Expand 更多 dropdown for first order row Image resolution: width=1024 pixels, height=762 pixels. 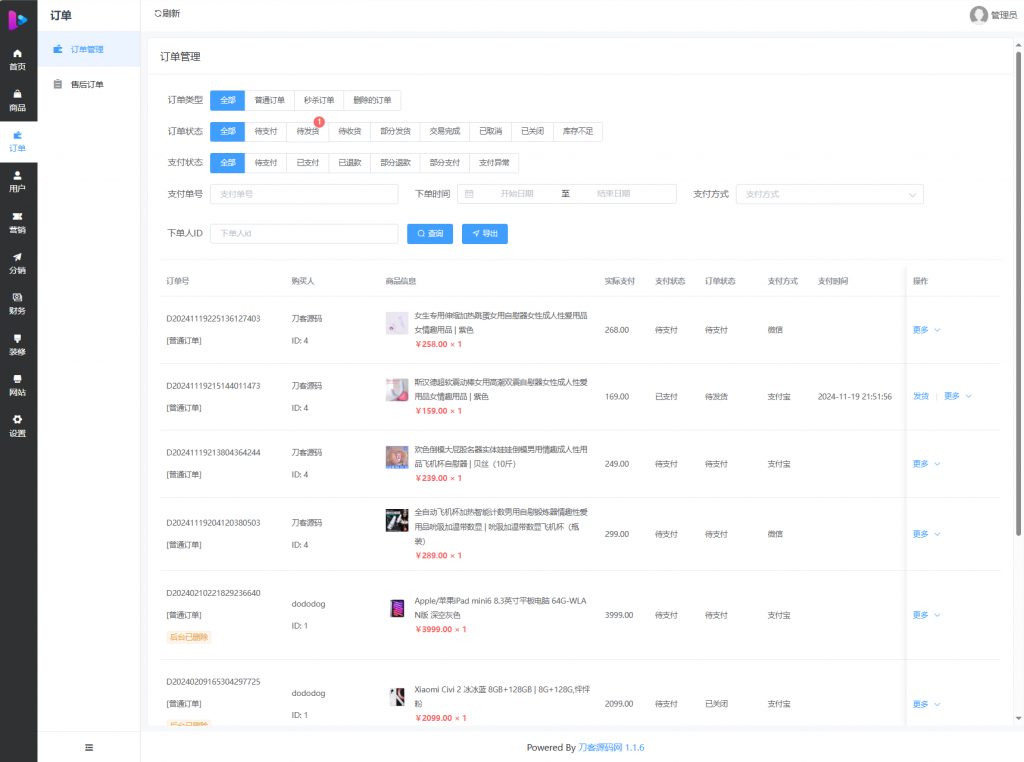click(x=926, y=330)
